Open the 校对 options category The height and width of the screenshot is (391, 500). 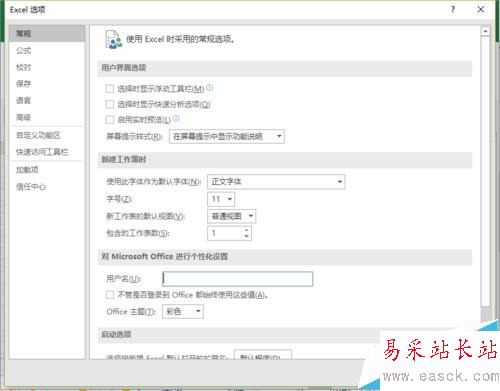[x=47, y=67]
